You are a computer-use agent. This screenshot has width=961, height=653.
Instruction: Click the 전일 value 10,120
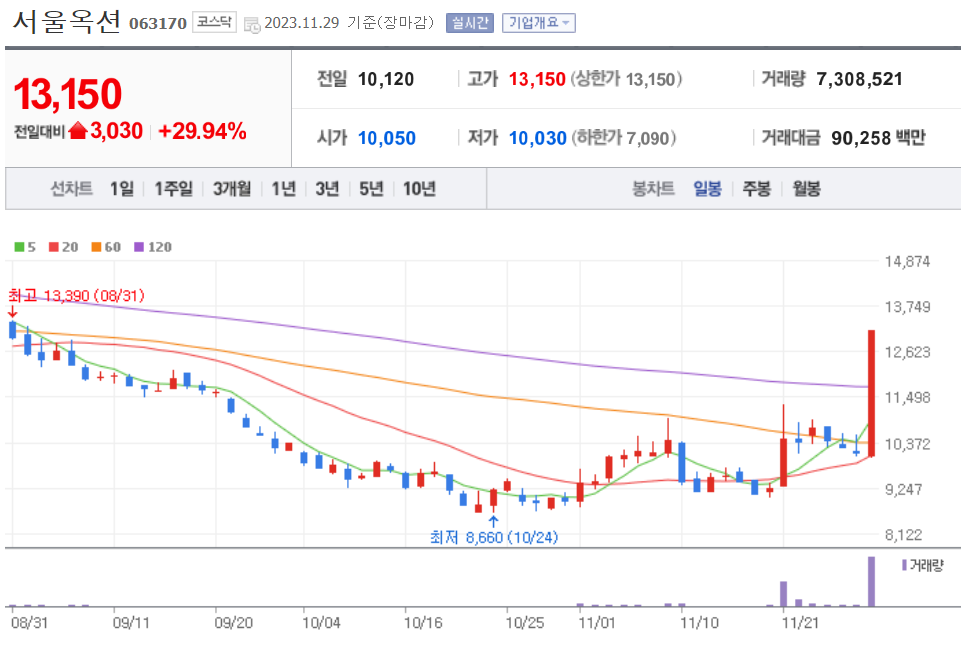(386, 79)
